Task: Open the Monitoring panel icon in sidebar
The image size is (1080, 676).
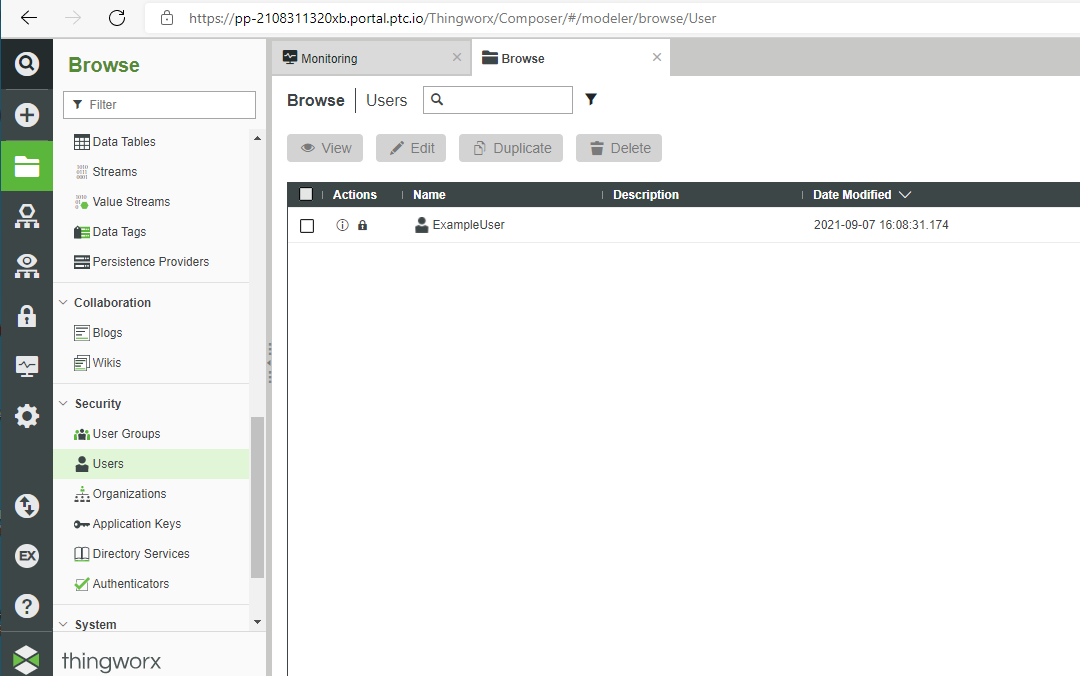Action: (26, 365)
